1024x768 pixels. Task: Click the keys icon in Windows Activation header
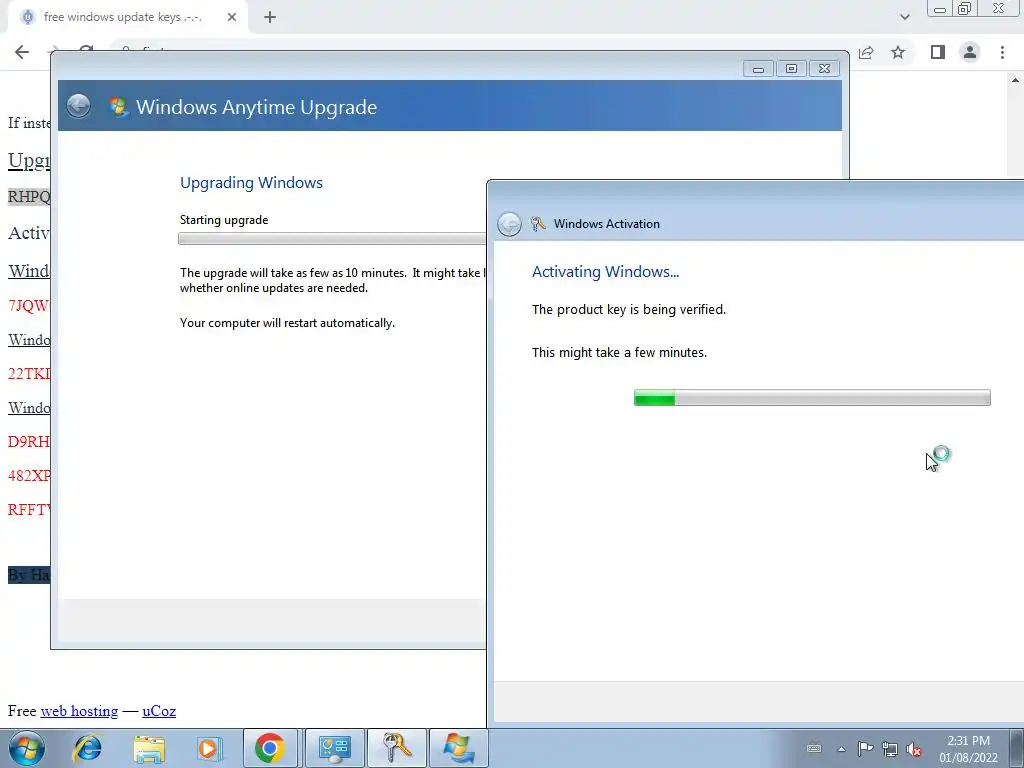click(x=538, y=224)
